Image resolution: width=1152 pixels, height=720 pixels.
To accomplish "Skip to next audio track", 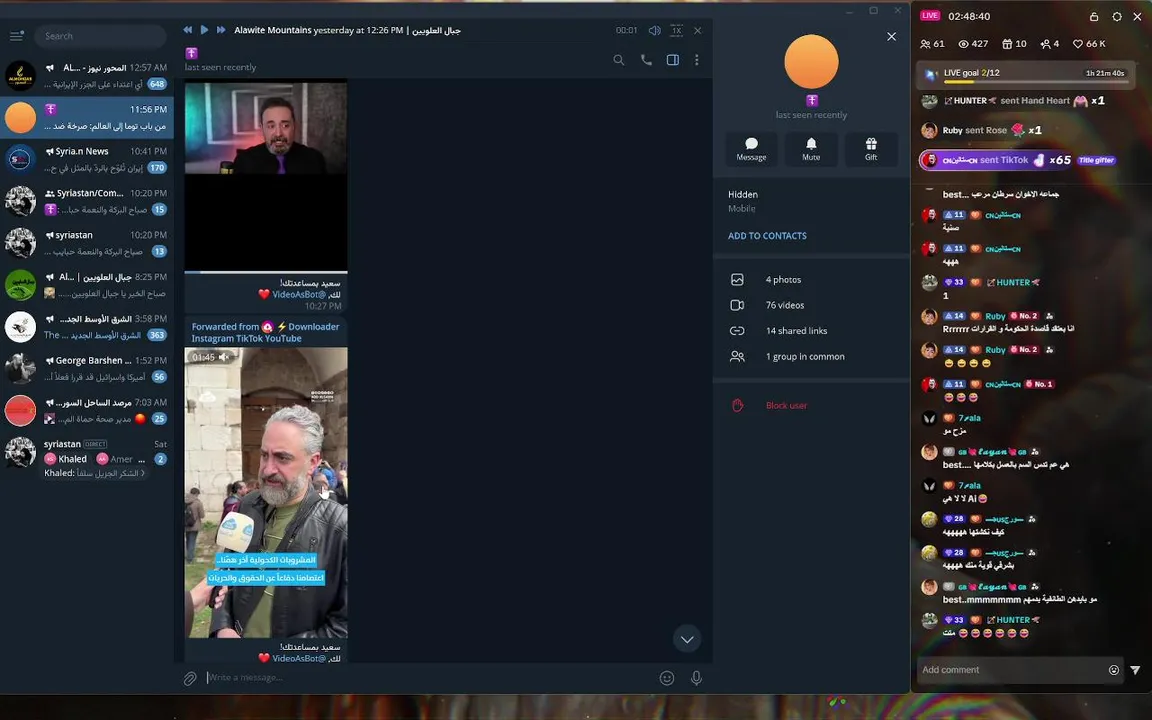I will [221, 30].
